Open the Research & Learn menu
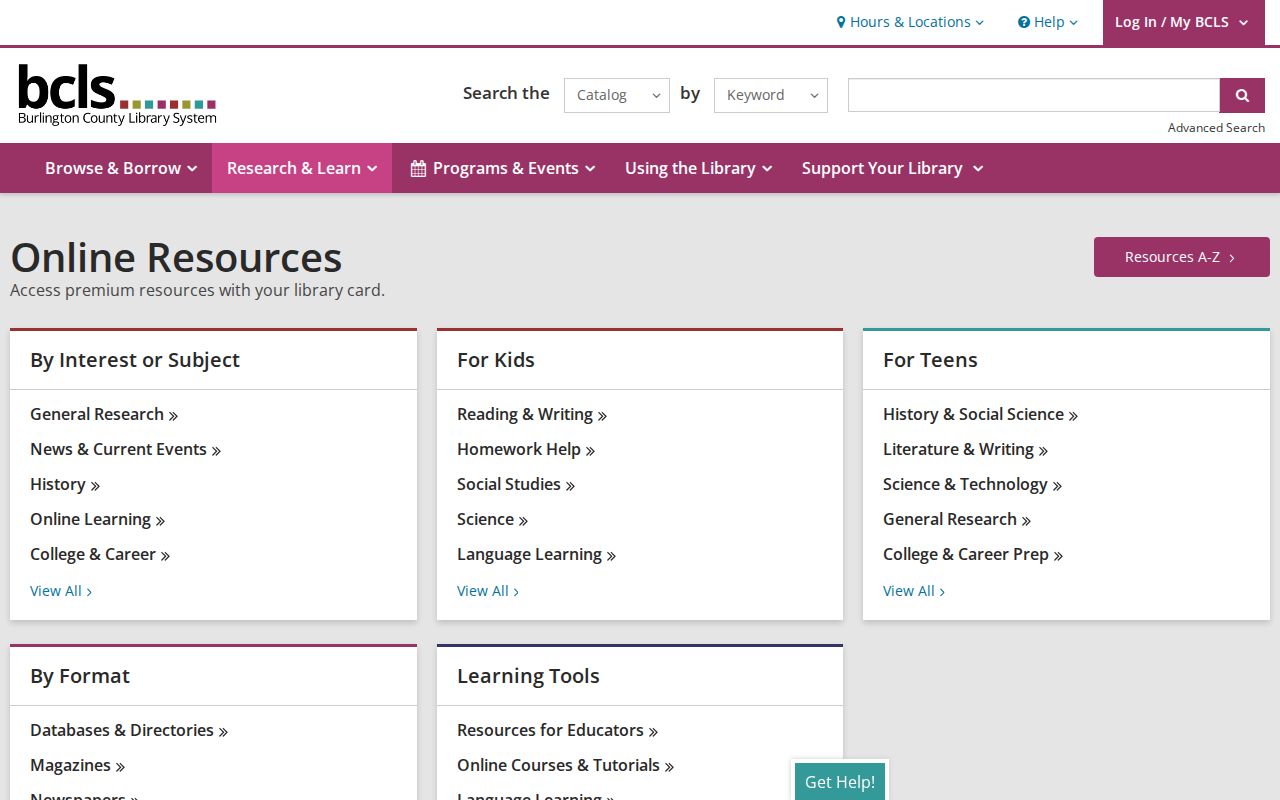 pos(302,168)
